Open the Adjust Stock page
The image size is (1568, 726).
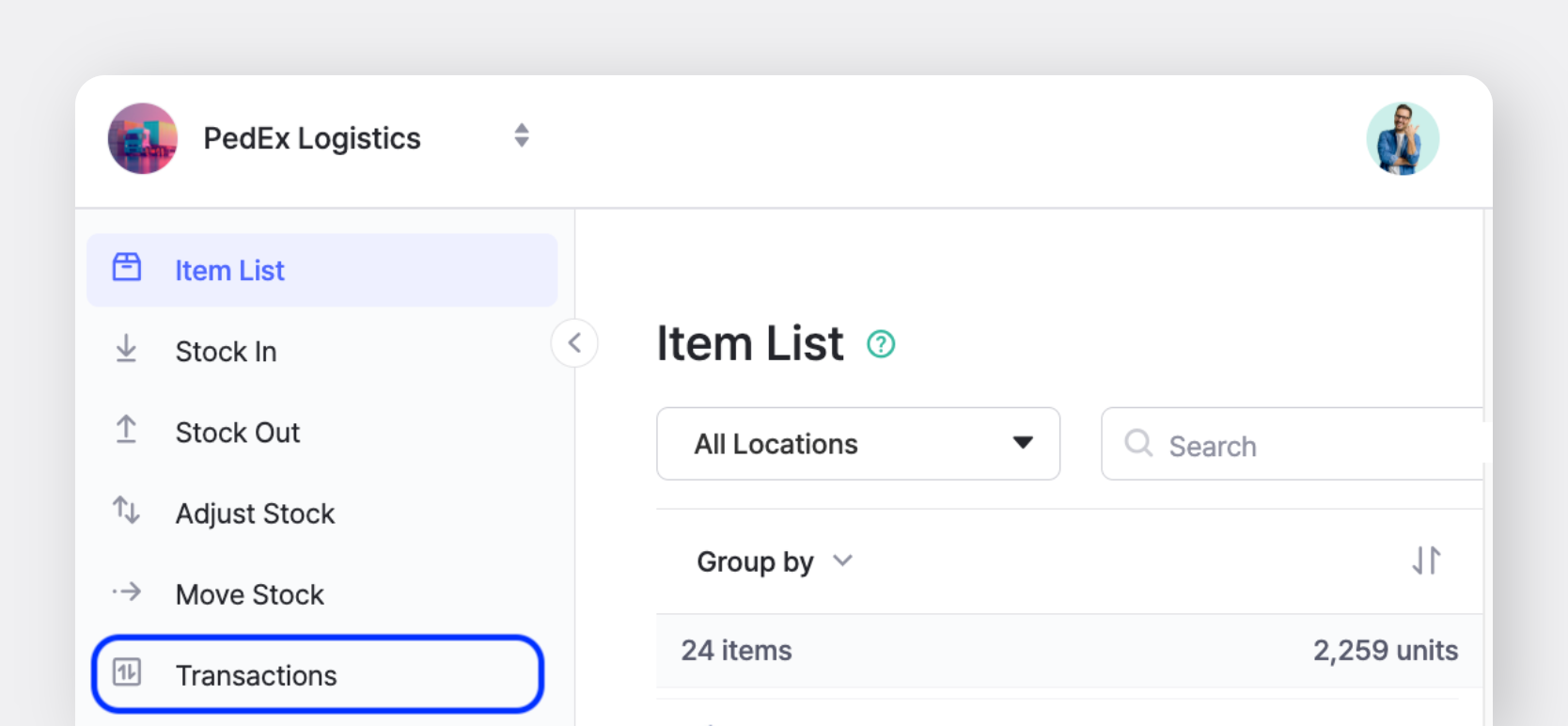tap(255, 512)
